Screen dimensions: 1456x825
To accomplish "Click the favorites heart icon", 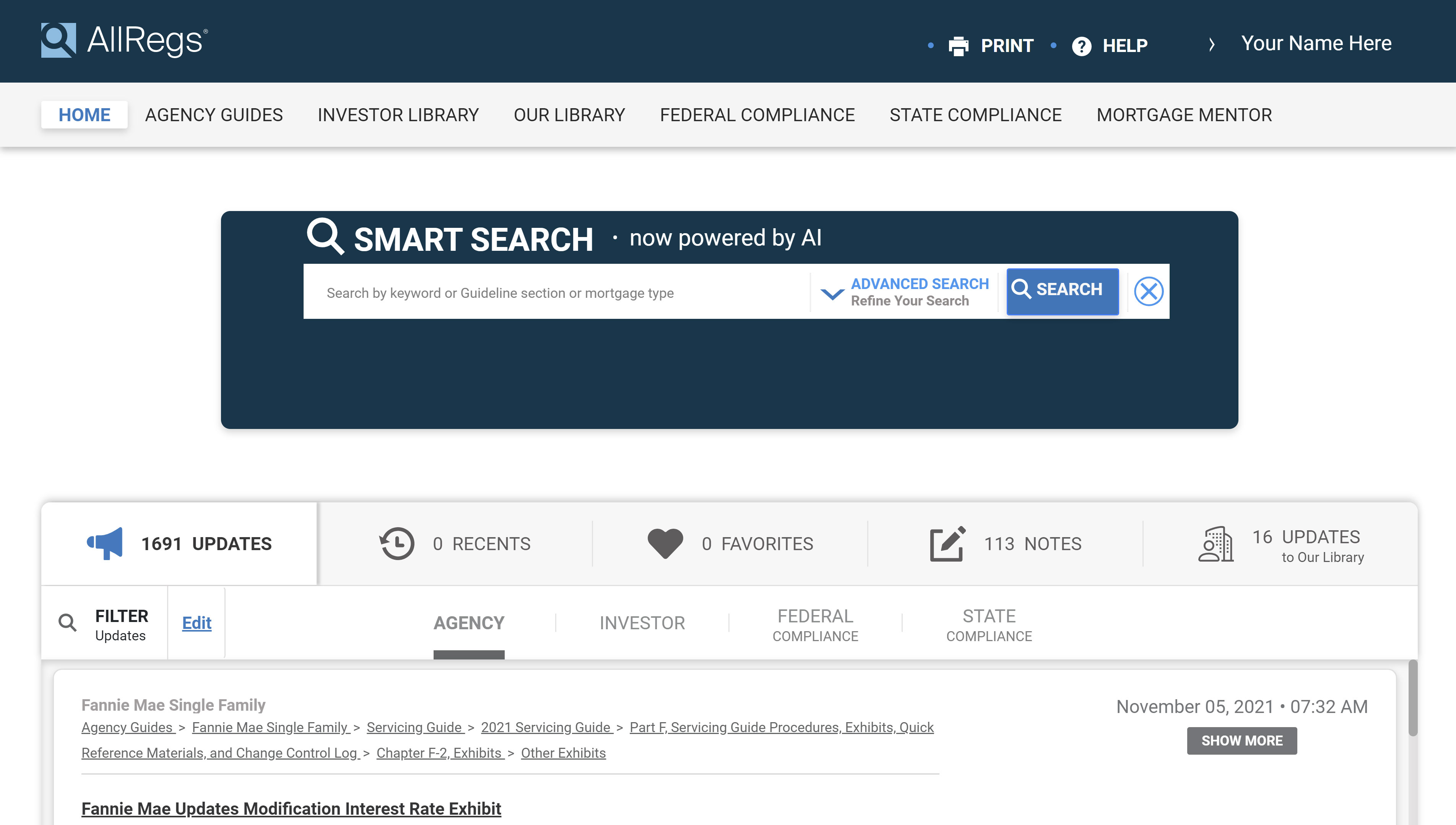I will 665,543.
